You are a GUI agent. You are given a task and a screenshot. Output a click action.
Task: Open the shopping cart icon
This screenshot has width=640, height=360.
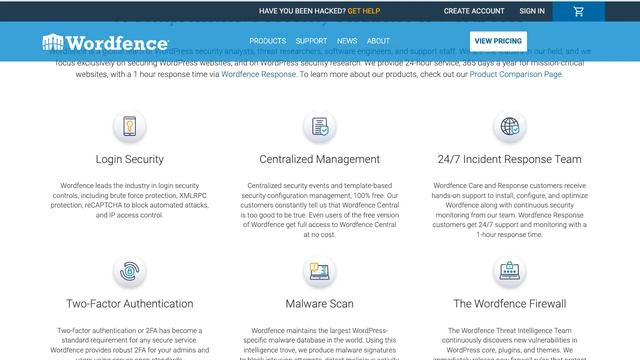(x=578, y=11)
